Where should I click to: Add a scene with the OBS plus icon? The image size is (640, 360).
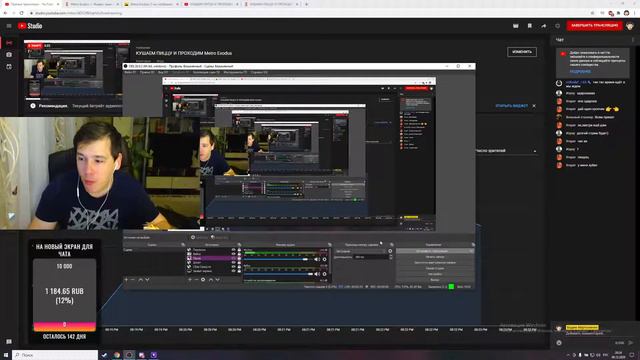pos(126,280)
